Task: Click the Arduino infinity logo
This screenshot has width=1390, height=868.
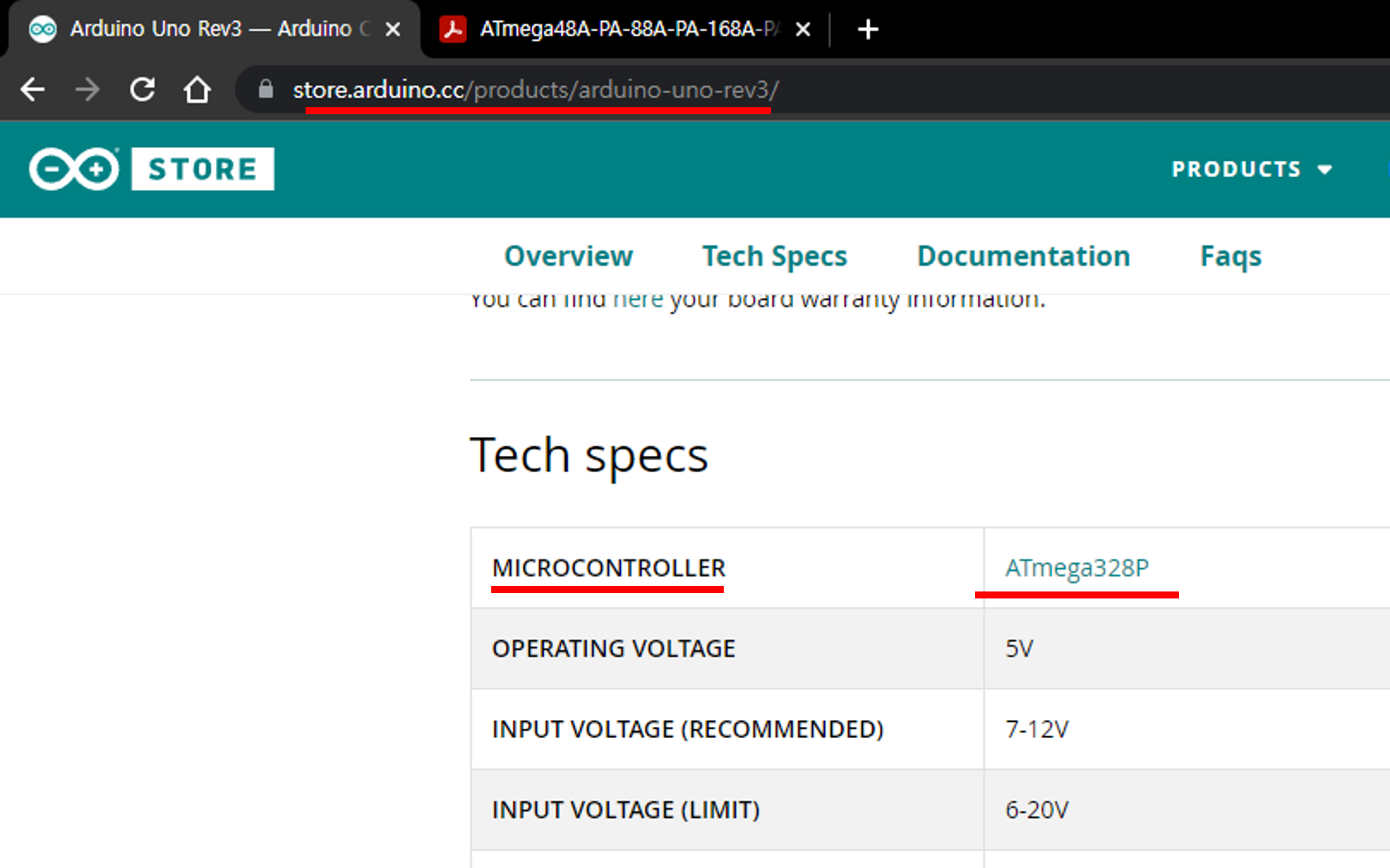Action: [x=74, y=169]
